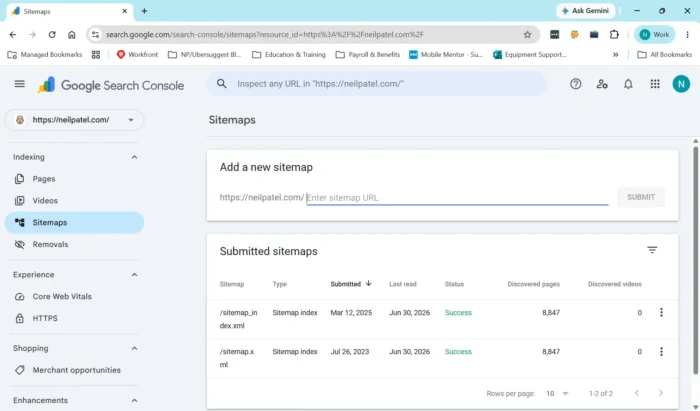The image size is (700, 411).
Task: Show hidden bookmarks overflow chevron
Action: point(616,54)
